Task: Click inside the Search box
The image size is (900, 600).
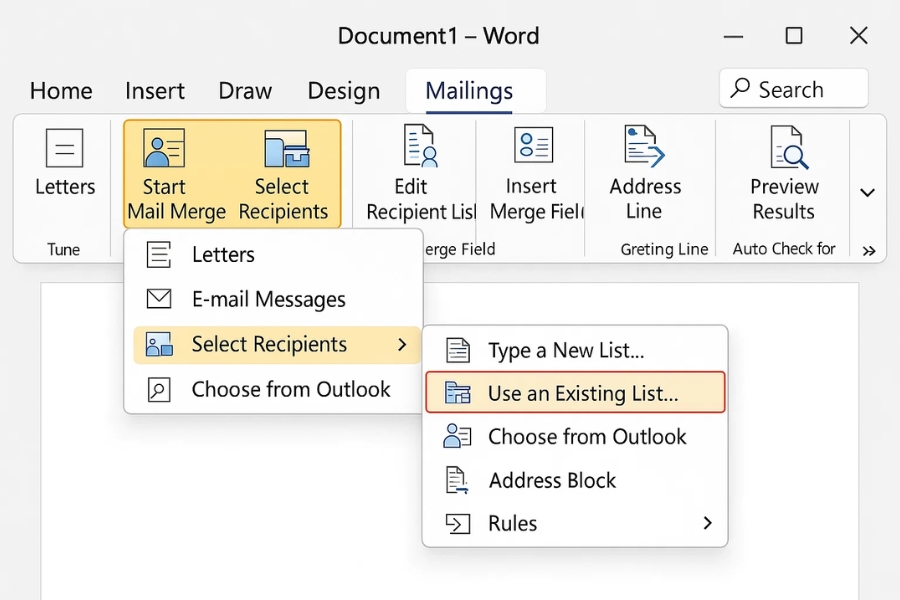Action: click(793, 88)
